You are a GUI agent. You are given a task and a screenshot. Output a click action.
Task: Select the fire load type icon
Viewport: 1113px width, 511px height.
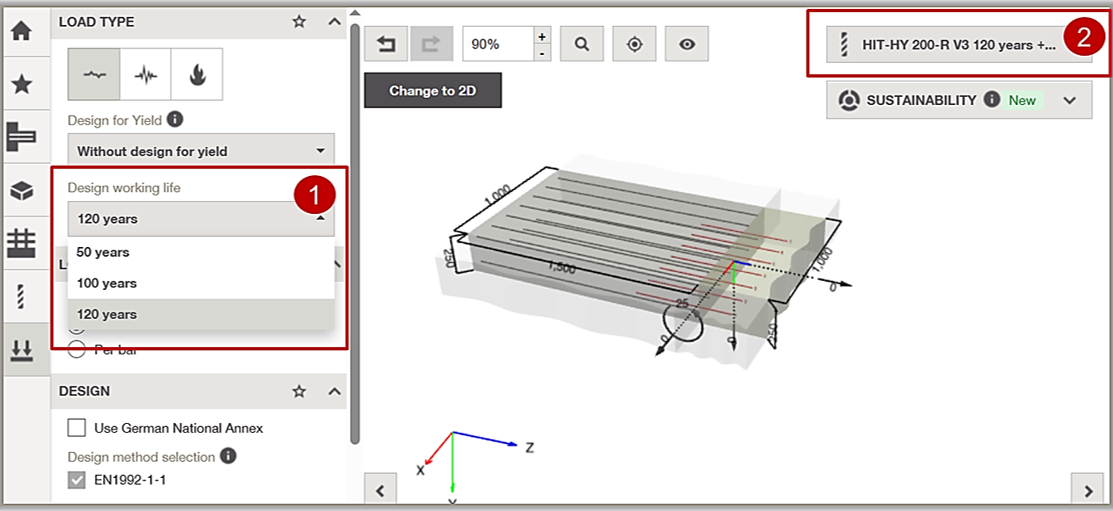tap(197, 74)
